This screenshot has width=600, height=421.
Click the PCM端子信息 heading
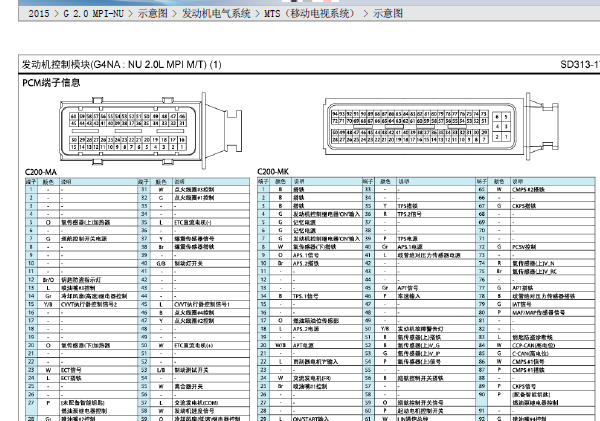point(51,83)
